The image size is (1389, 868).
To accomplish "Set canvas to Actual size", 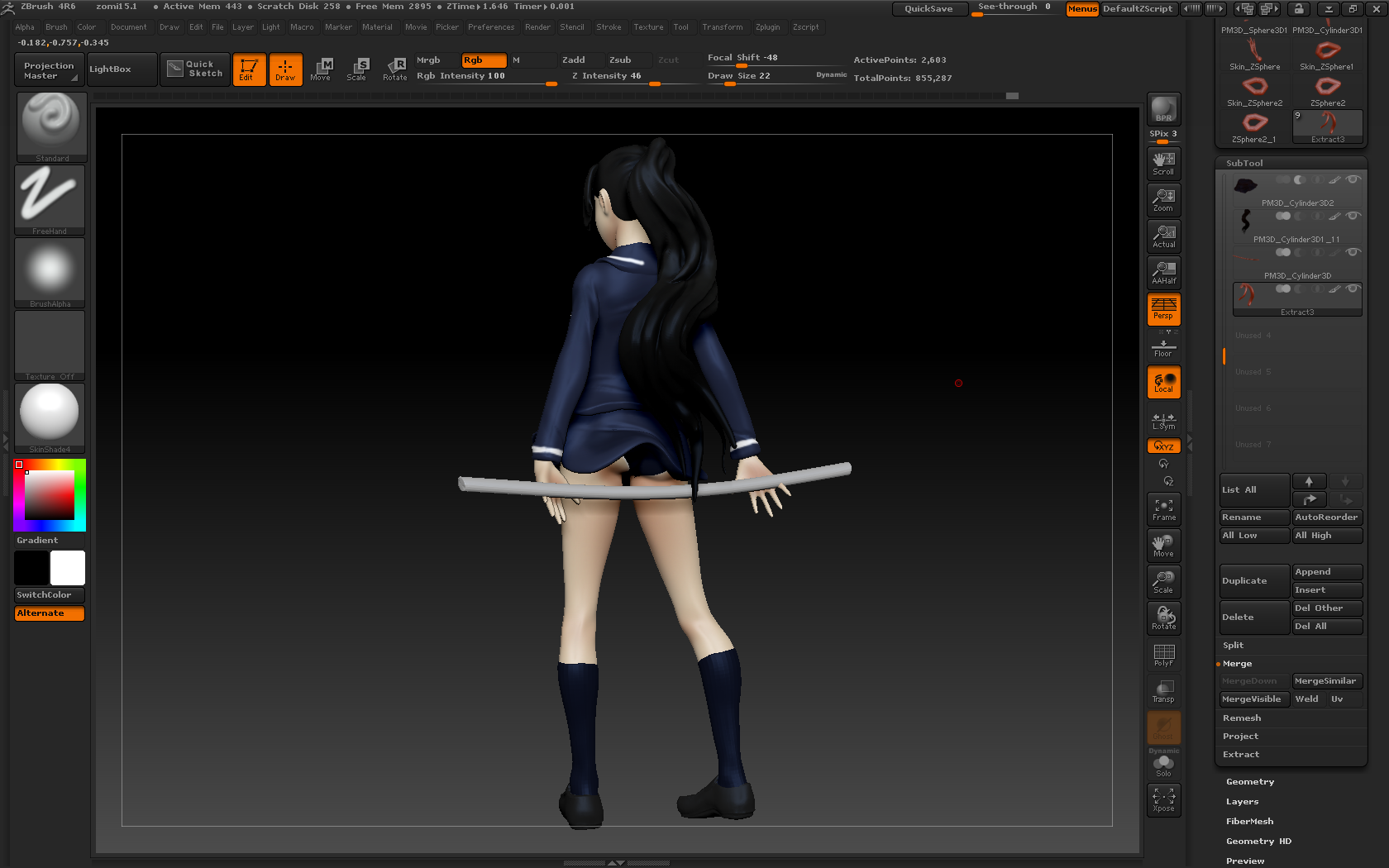I will (1163, 236).
